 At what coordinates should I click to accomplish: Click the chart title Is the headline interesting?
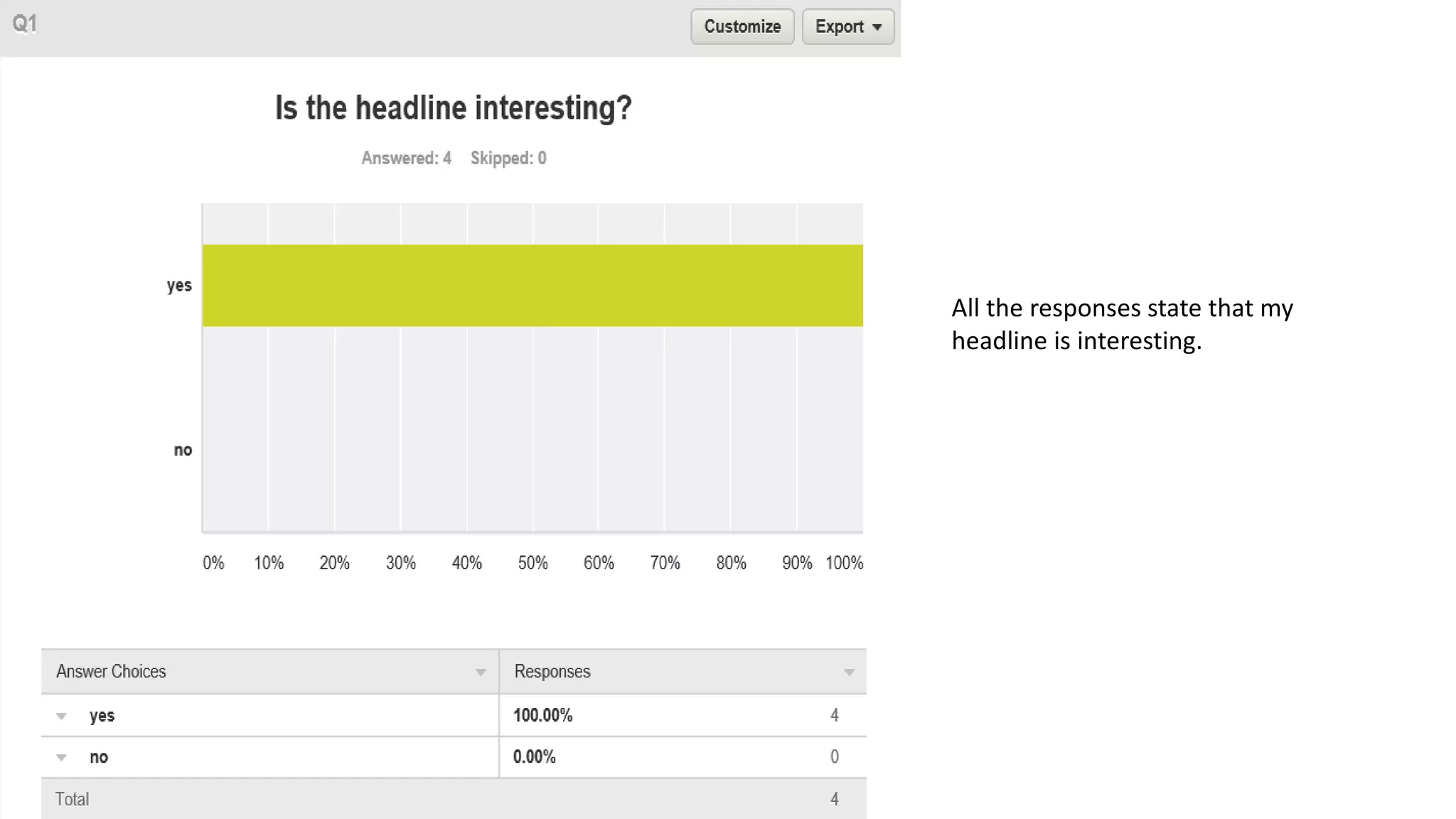454,108
